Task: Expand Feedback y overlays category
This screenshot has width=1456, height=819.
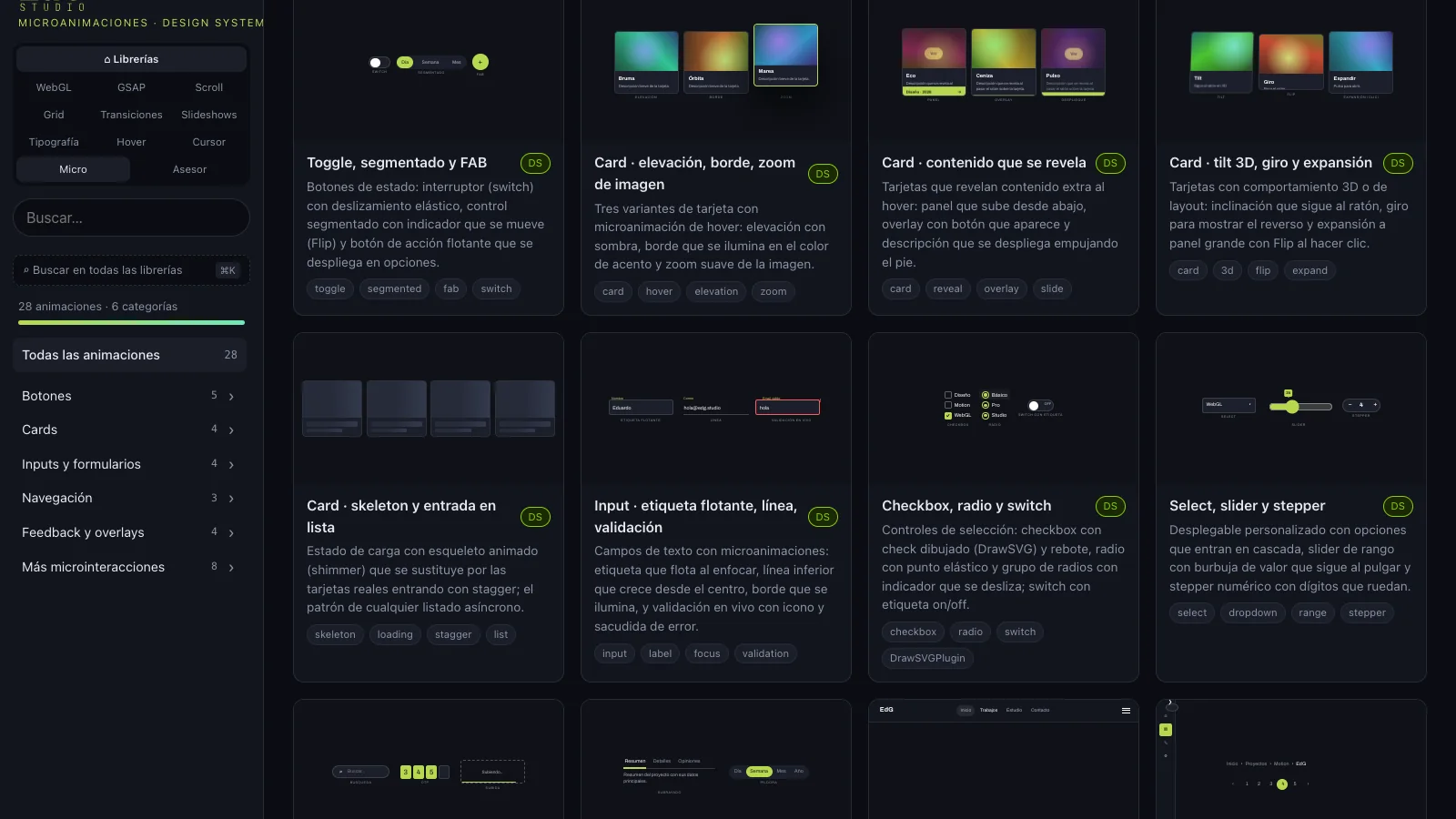Action: point(130,532)
